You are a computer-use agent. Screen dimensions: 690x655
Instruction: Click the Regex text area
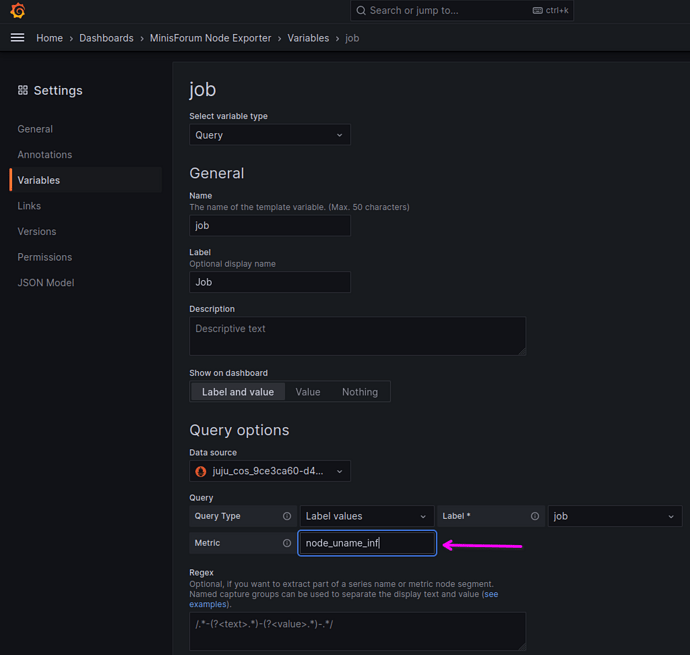(357, 631)
